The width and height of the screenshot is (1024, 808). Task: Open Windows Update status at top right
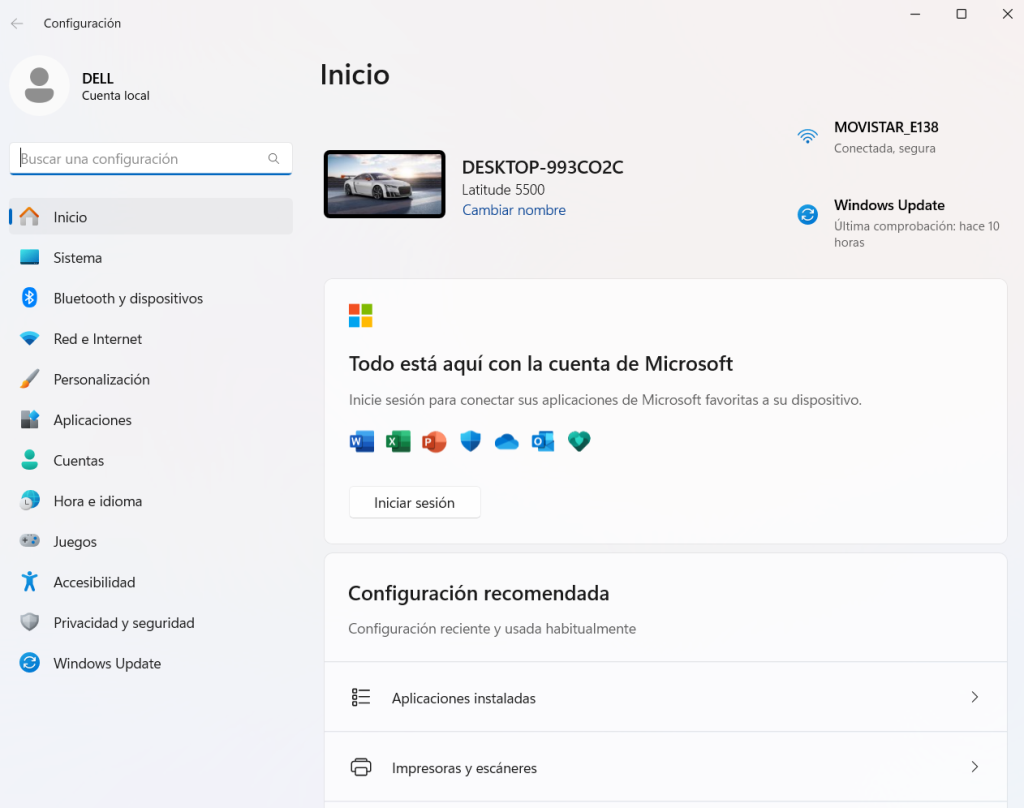pyautogui.click(x=901, y=222)
